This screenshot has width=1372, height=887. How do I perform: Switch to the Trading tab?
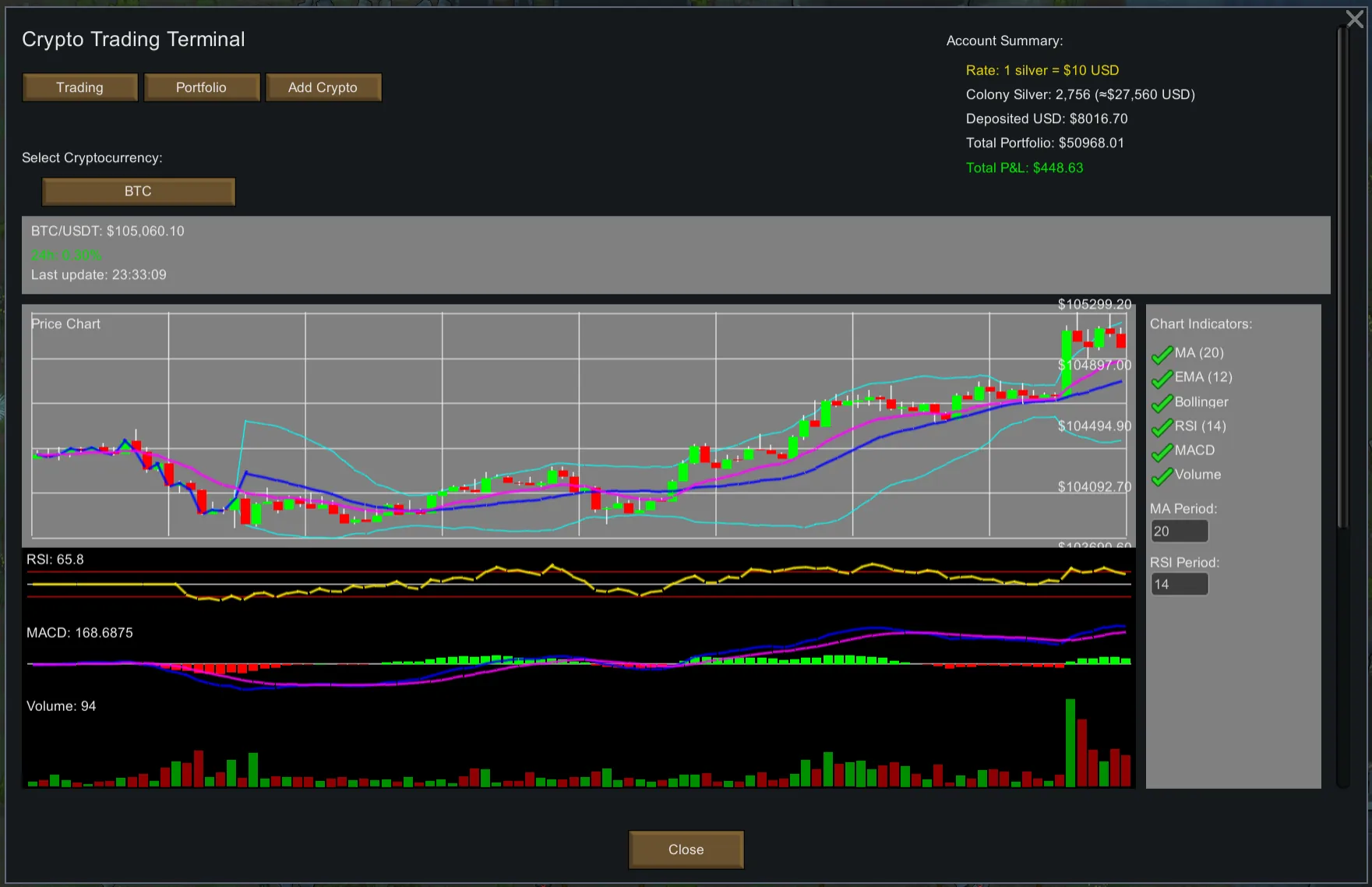[x=79, y=87]
